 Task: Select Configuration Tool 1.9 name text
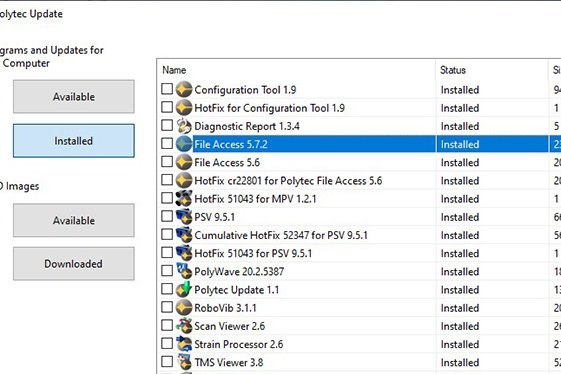[245, 90]
